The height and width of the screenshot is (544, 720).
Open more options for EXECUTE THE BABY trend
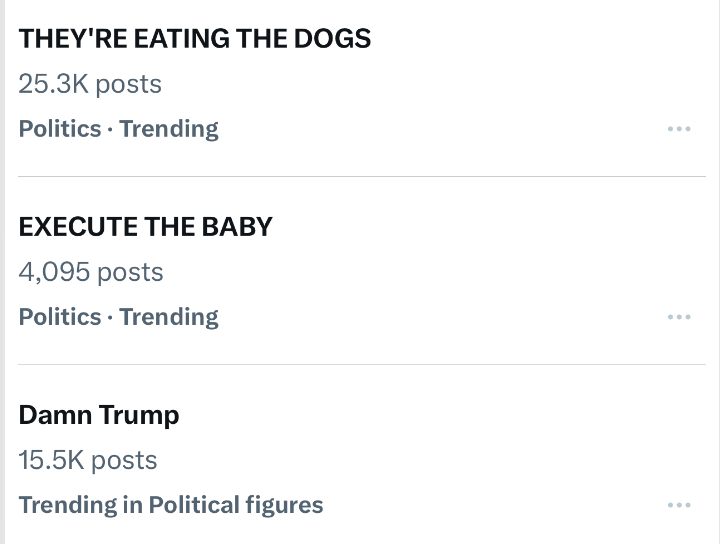679,317
